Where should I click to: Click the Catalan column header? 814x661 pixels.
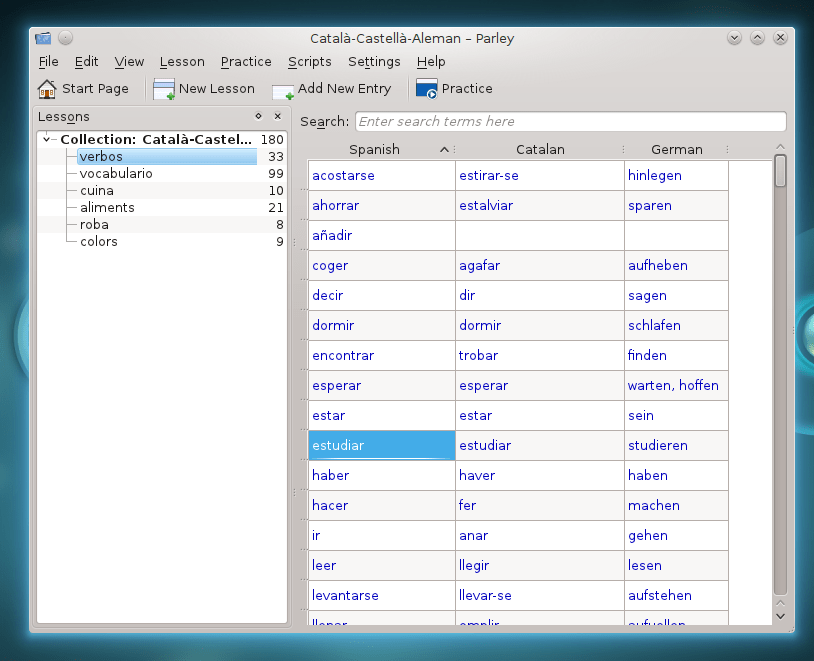click(x=540, y=150)
